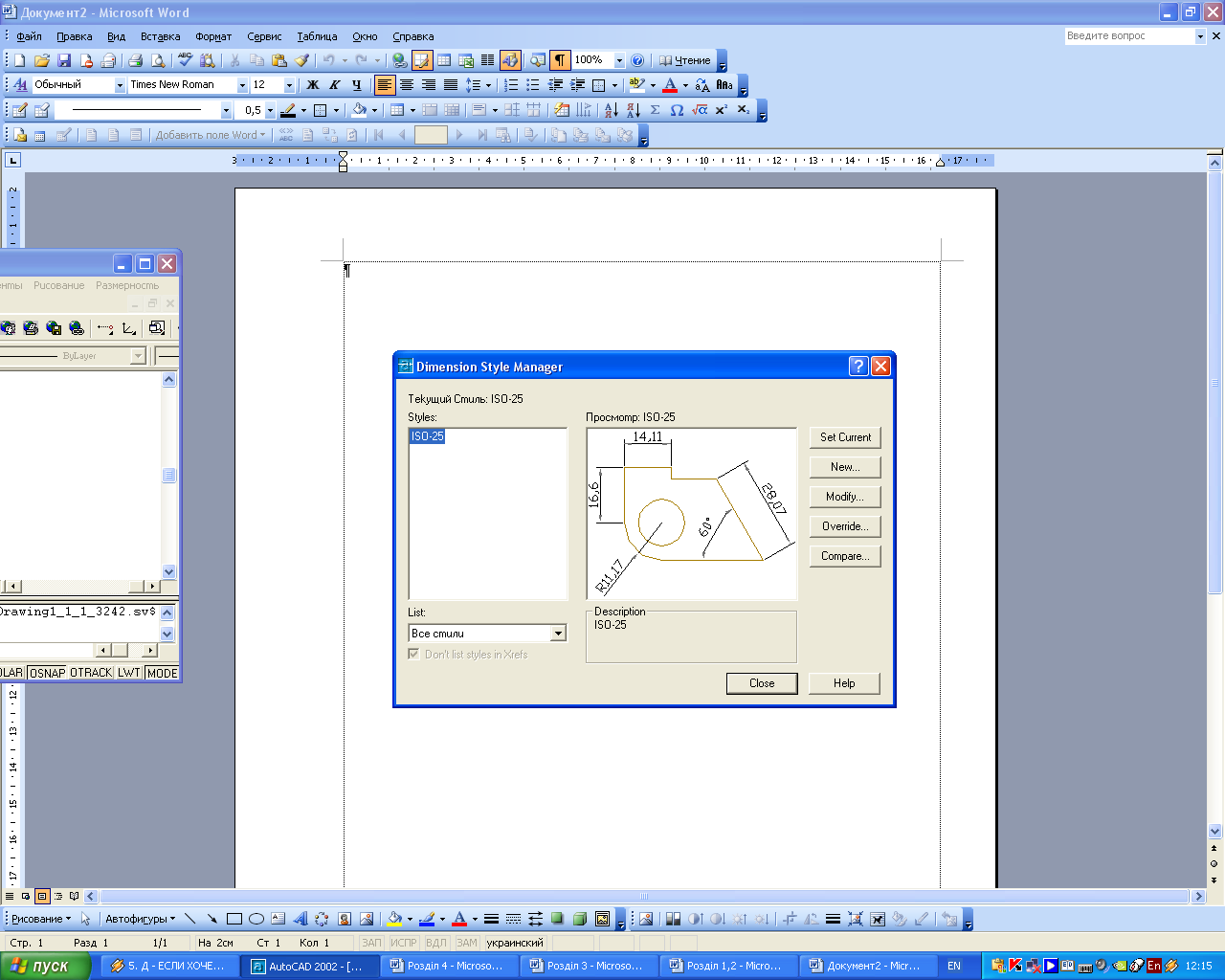The image size is (1225, 980).
Task: Justify the paragraph text
Action: 451,85
